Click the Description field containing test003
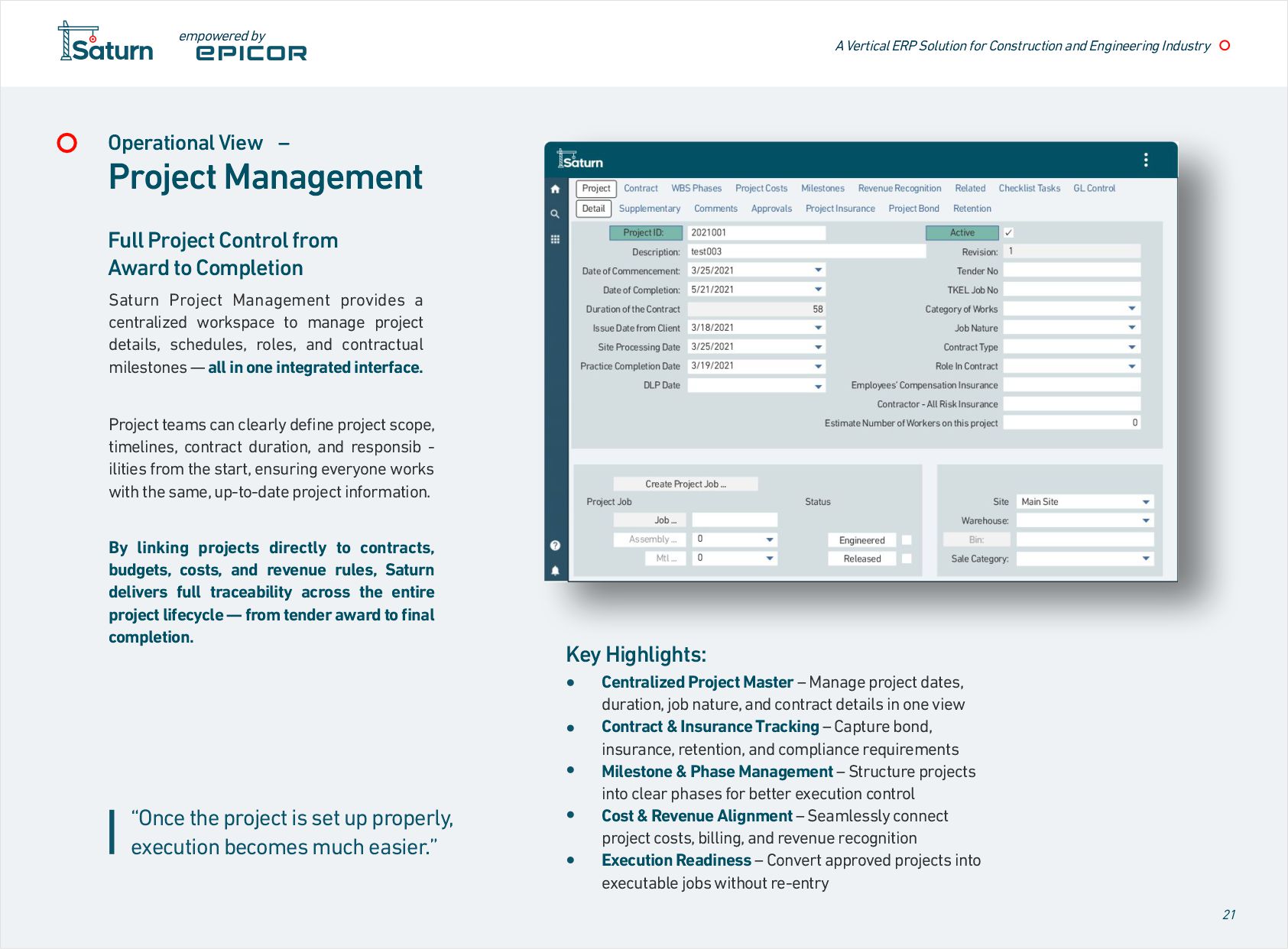This screenshot has width=1288, height=949. coord(806,251)
